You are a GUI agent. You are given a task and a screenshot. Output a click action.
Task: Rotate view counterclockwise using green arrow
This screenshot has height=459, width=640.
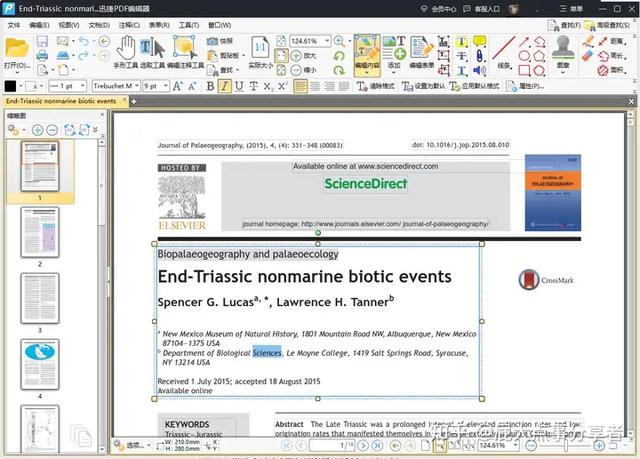339,55
